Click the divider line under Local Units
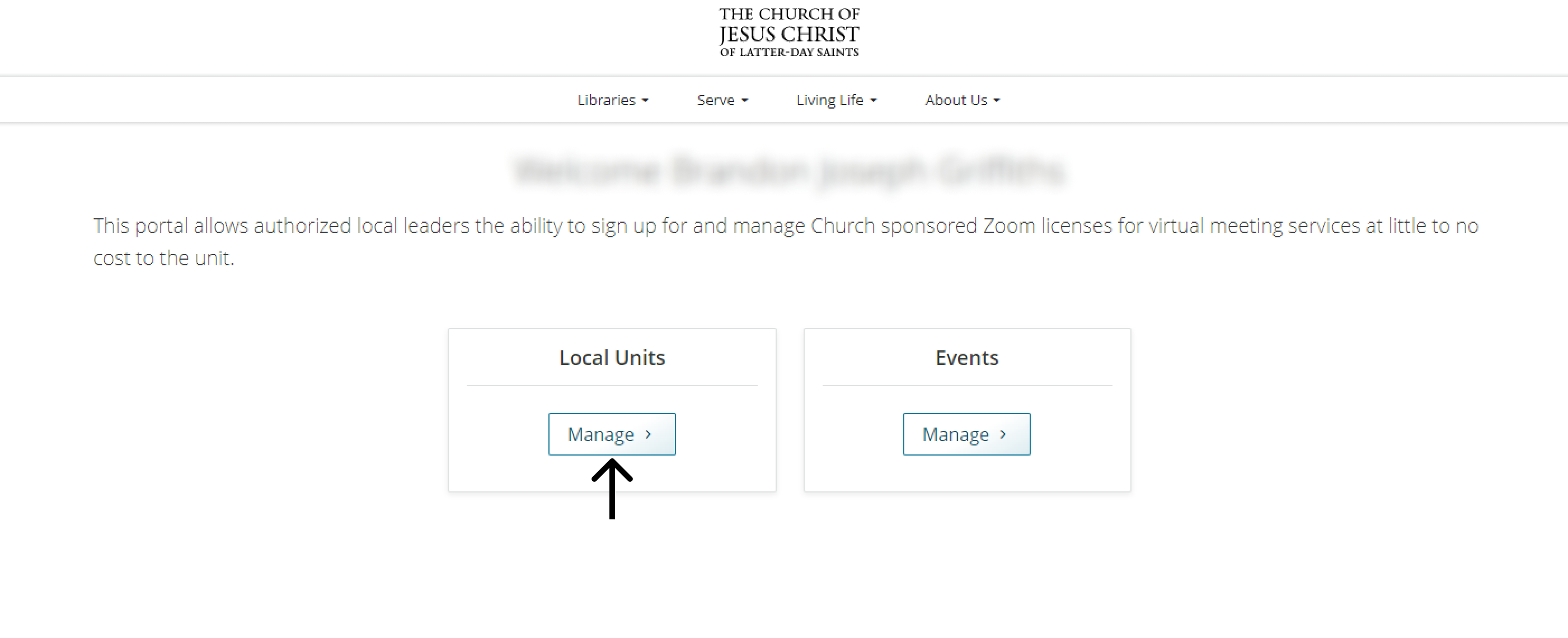Image resolution: width=1568 pixels, height=638 pixels. [612, 386]
